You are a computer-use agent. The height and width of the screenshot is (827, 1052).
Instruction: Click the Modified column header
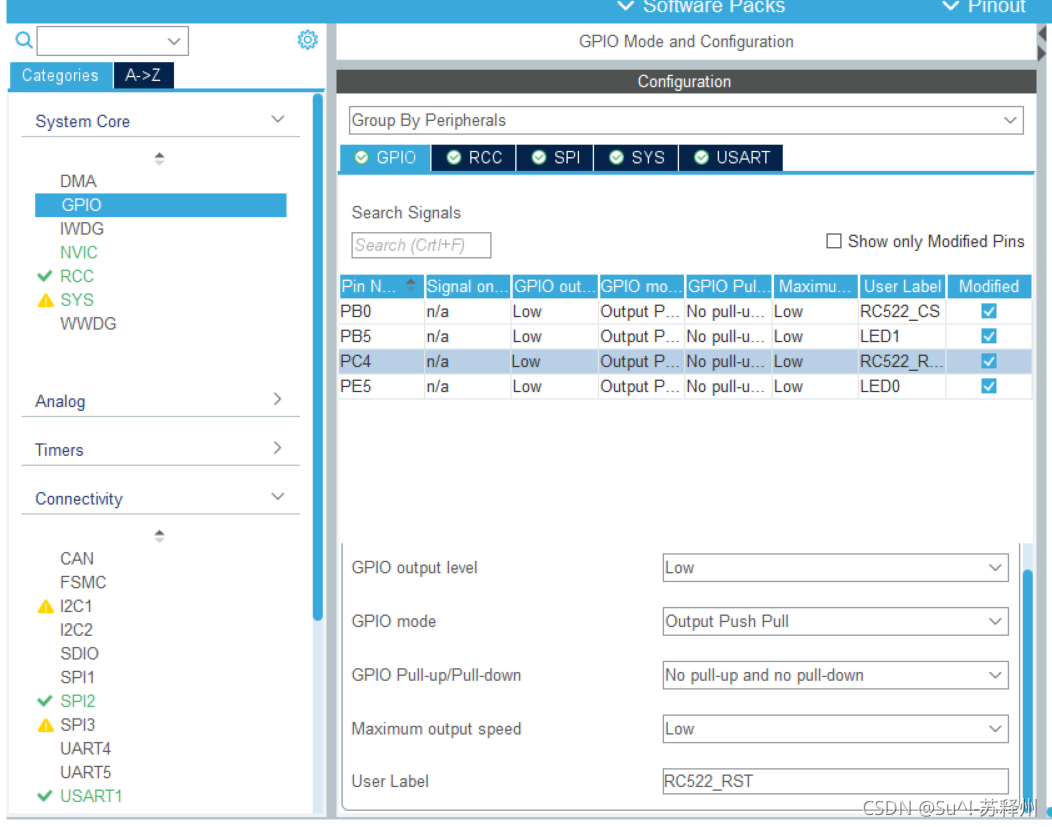(x=988, y=286)
